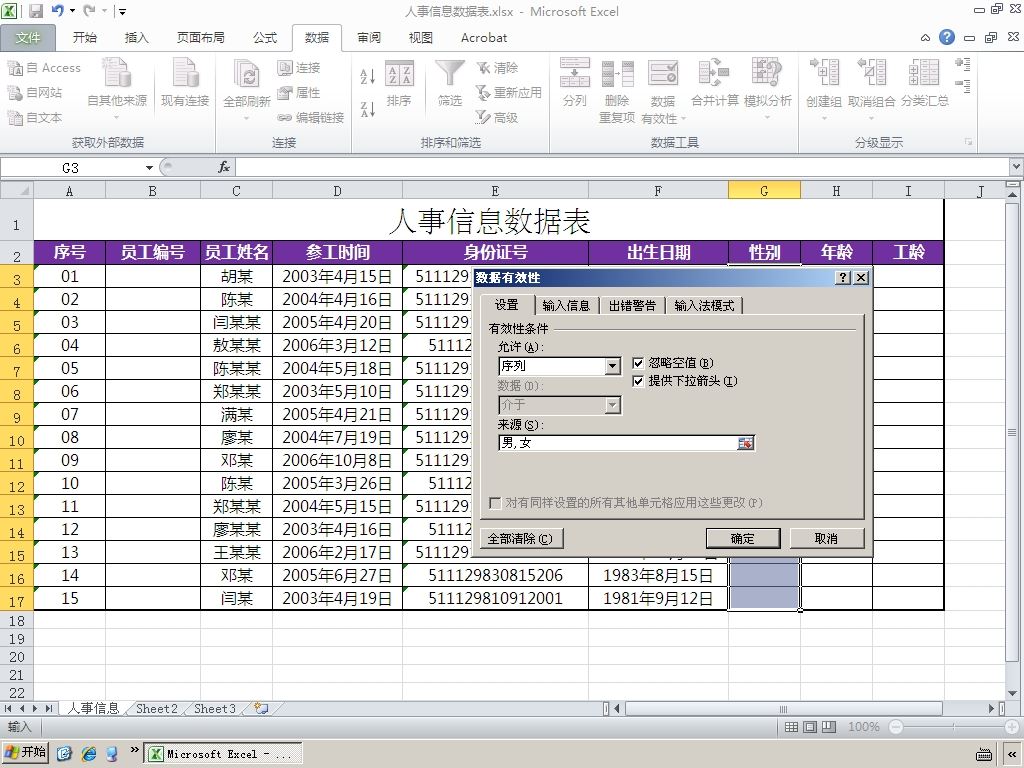Click Text to Columns (分列)

point(575,83)
